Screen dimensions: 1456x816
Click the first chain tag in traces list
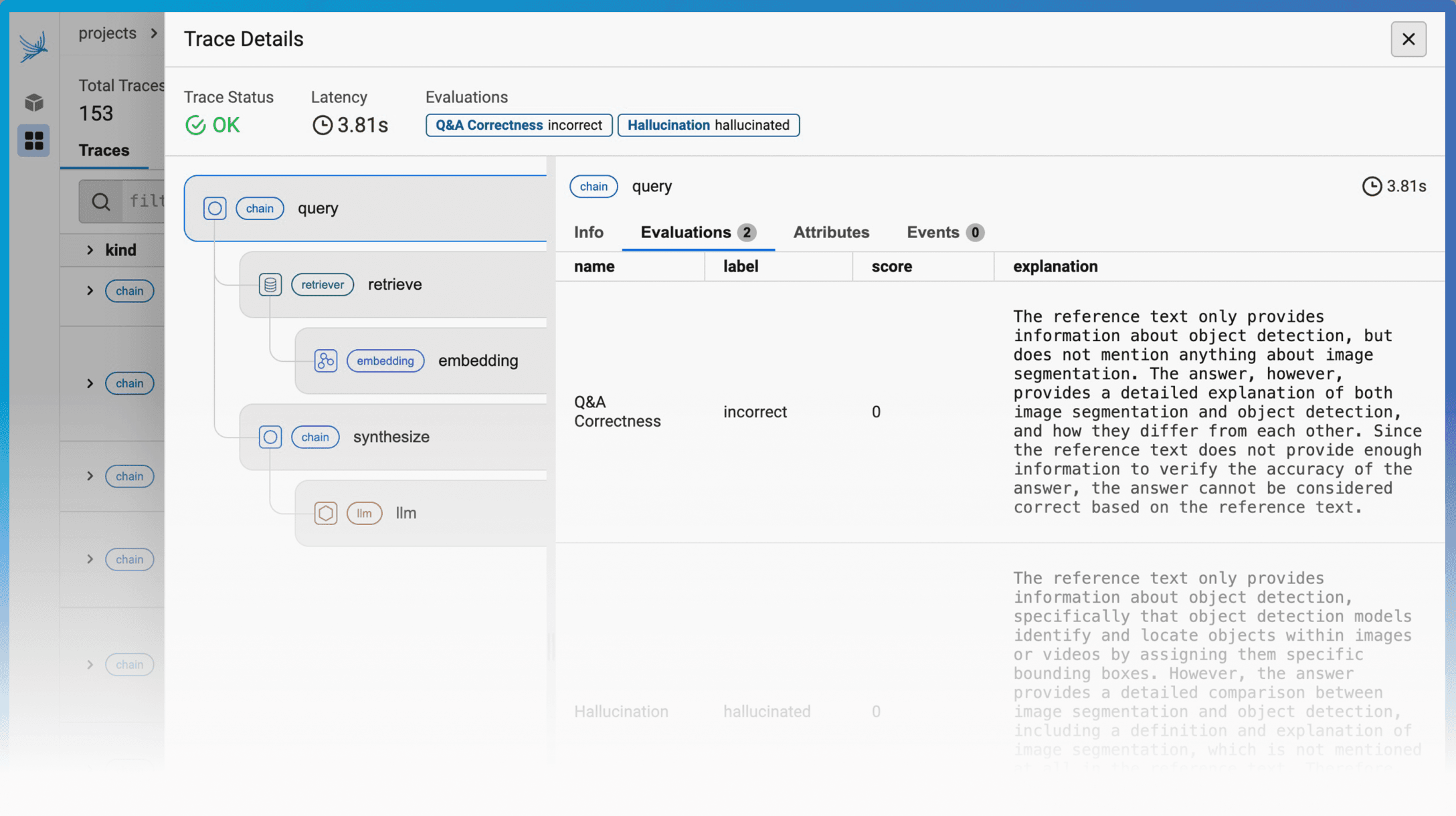tap(129, 291)
